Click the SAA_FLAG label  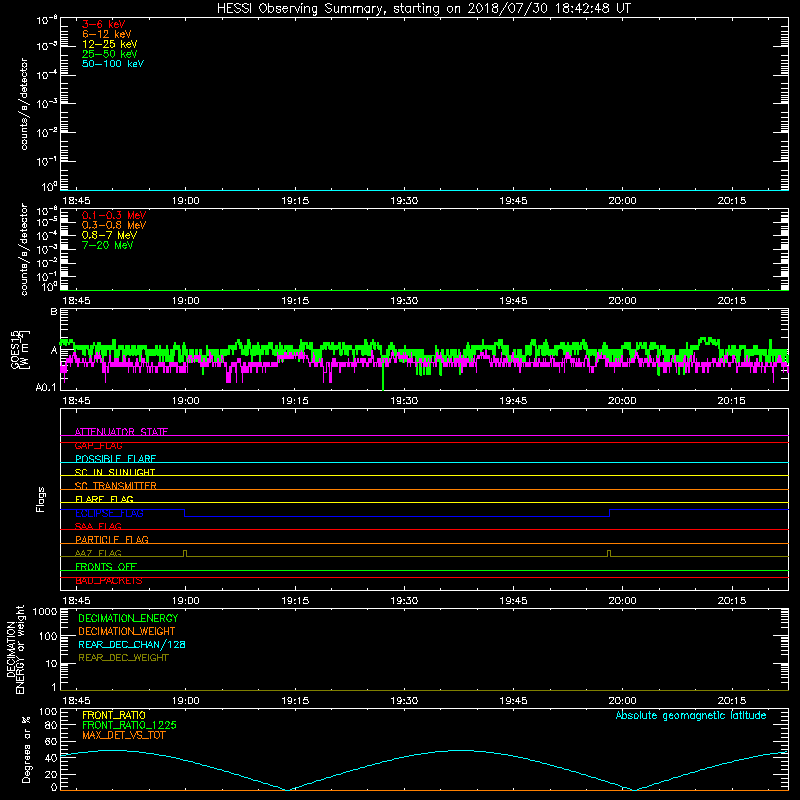(98, 526)
